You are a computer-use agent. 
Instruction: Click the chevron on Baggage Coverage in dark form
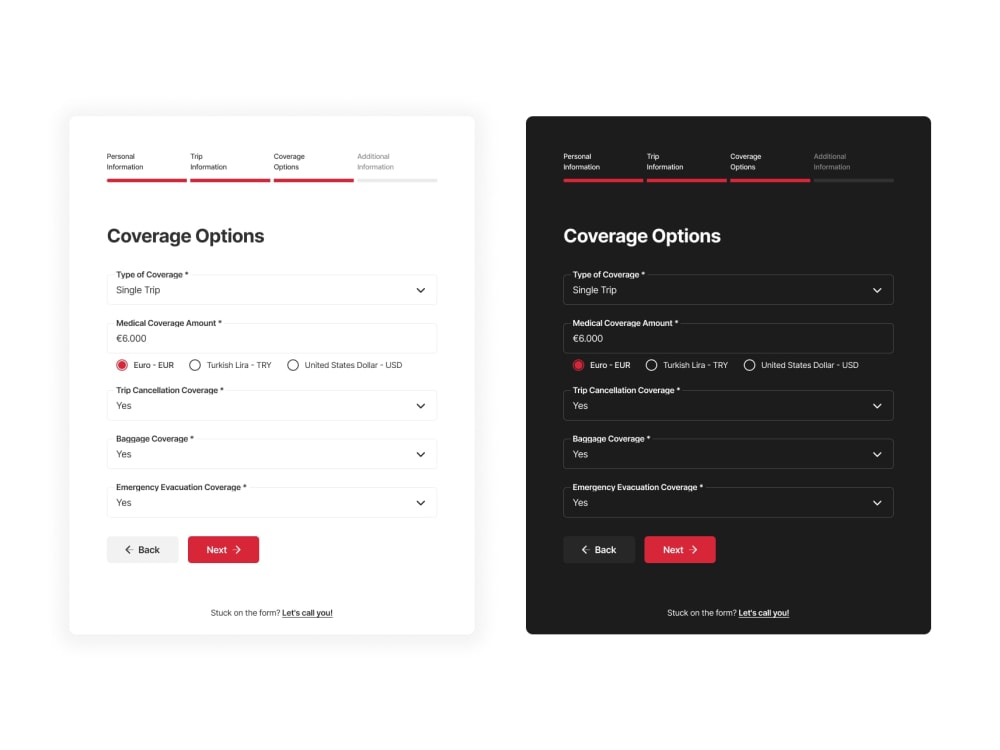[878, 453]
